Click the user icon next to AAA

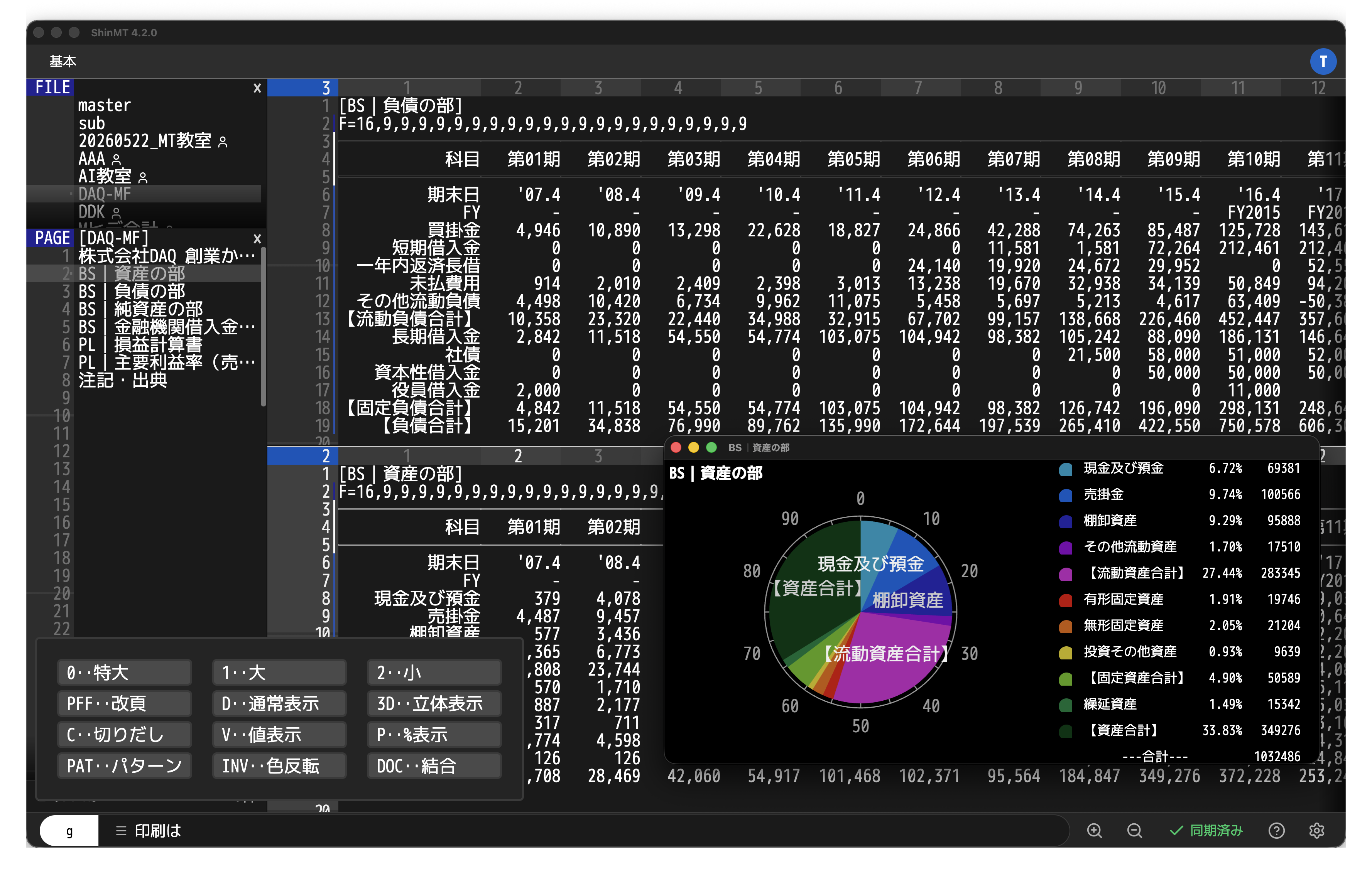coord(117,159)
